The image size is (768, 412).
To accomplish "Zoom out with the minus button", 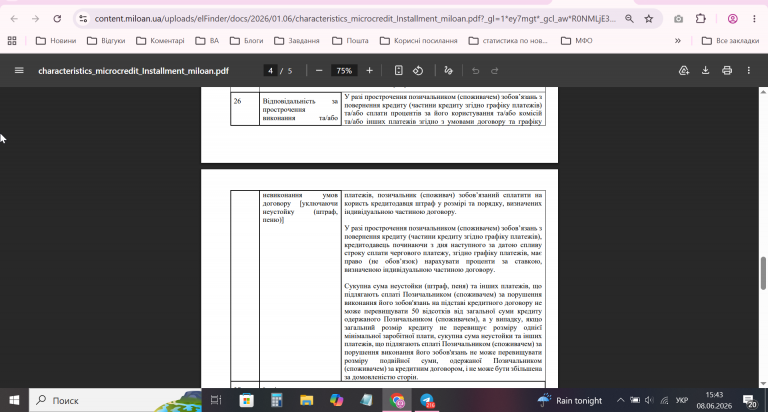I will click(319, 71).
